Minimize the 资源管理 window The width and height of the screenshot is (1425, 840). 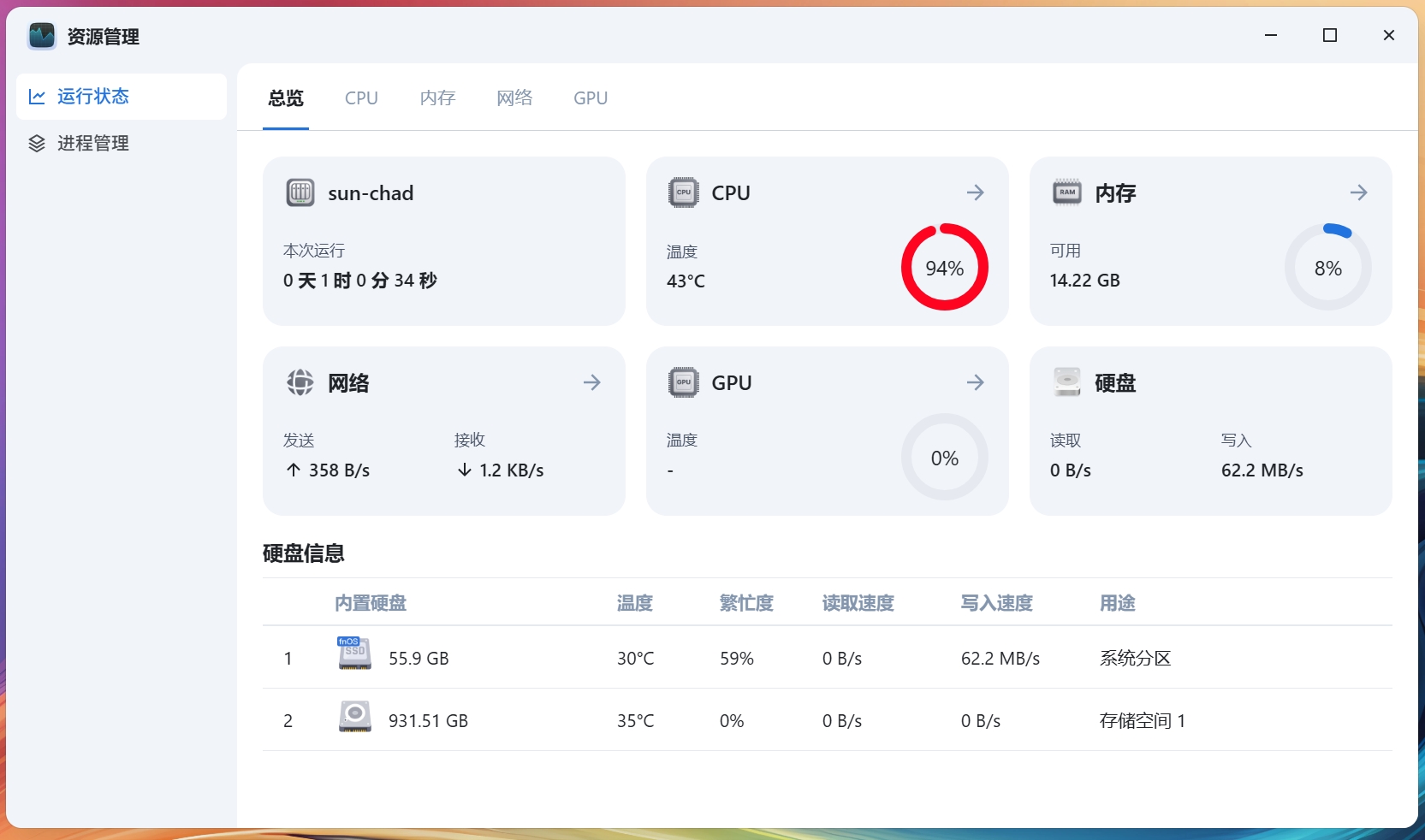coord(1271,35)
